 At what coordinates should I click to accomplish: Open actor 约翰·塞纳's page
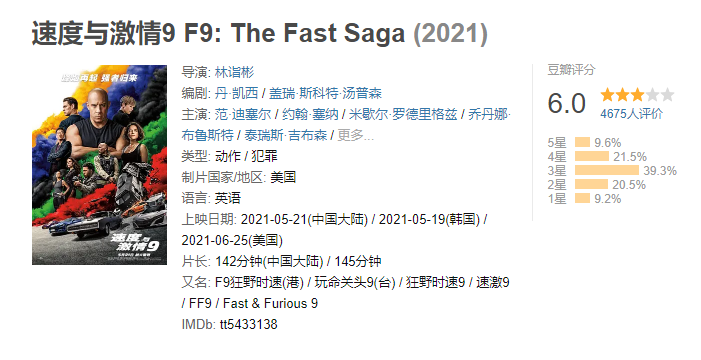[310, 114]
